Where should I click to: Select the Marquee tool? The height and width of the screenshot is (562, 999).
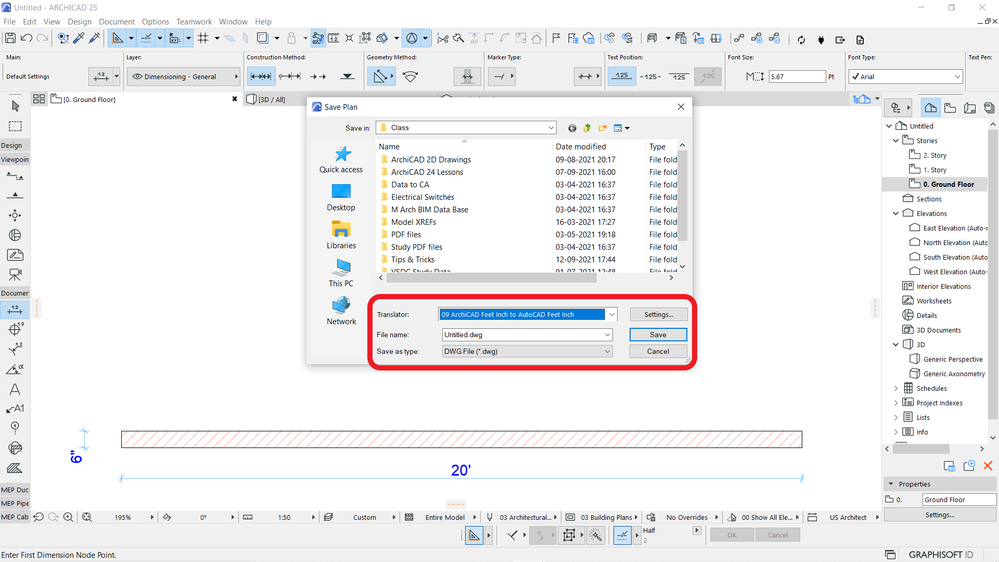pyautogui.click(x=15, y=126)
